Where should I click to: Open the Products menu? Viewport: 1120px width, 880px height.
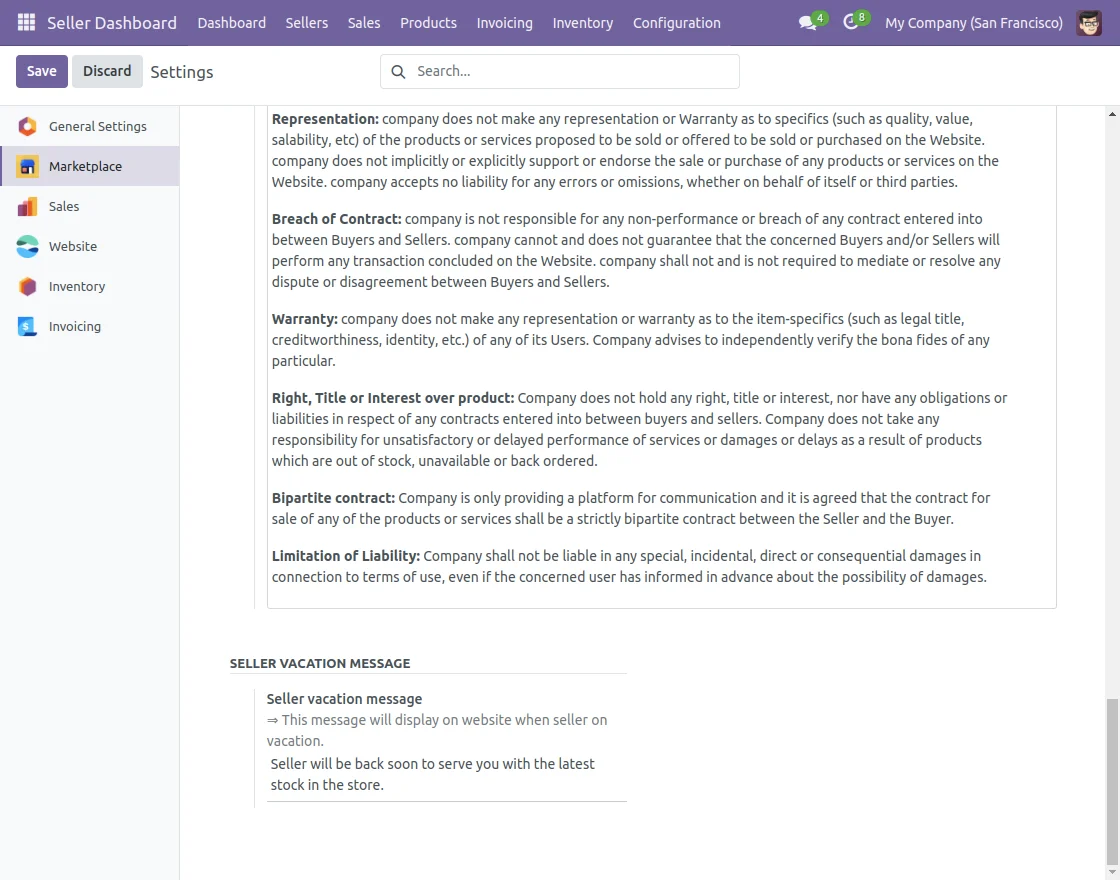click(428, 22)
